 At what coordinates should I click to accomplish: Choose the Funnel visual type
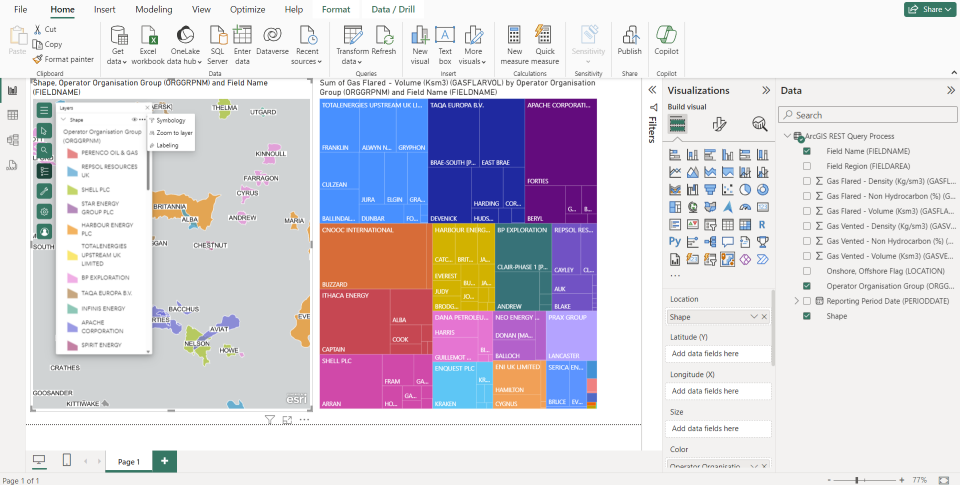pyautogui.click(x=710, y=189)
